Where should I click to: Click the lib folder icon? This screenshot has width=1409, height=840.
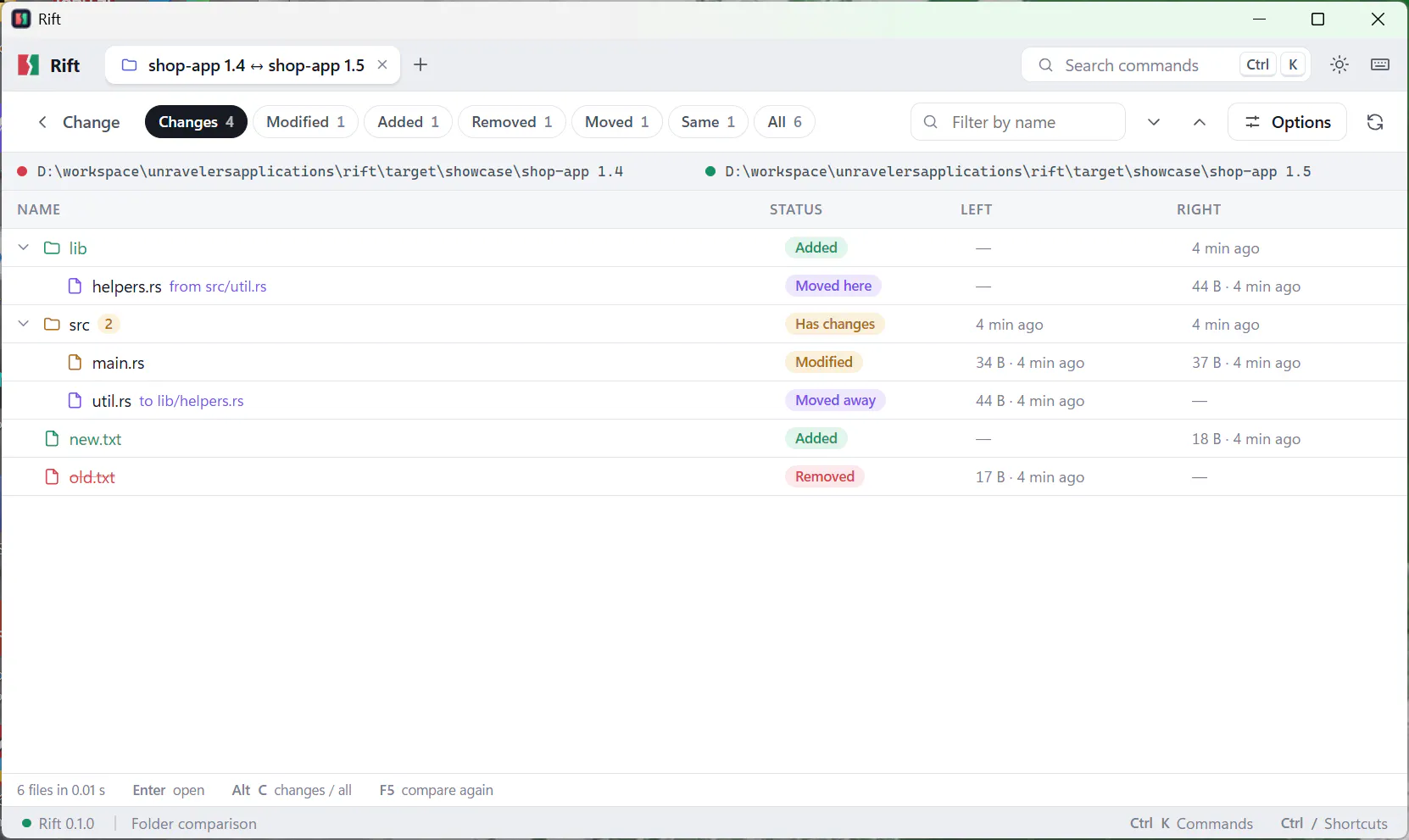53,248
